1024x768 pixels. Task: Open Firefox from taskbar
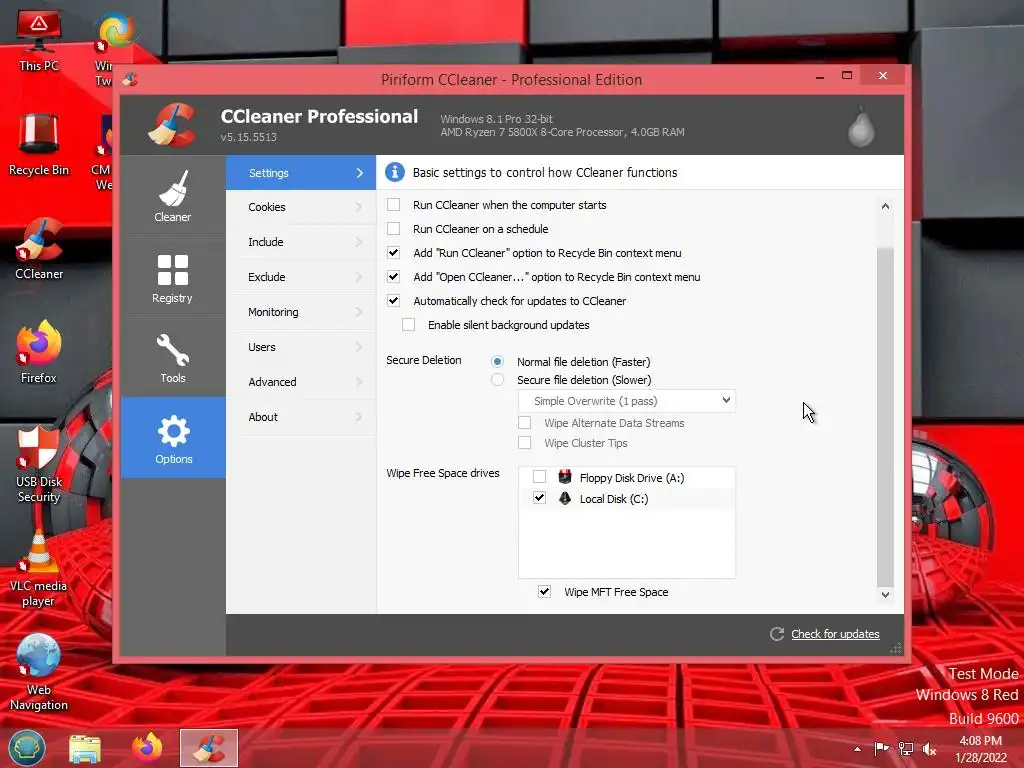coord(147,748)
